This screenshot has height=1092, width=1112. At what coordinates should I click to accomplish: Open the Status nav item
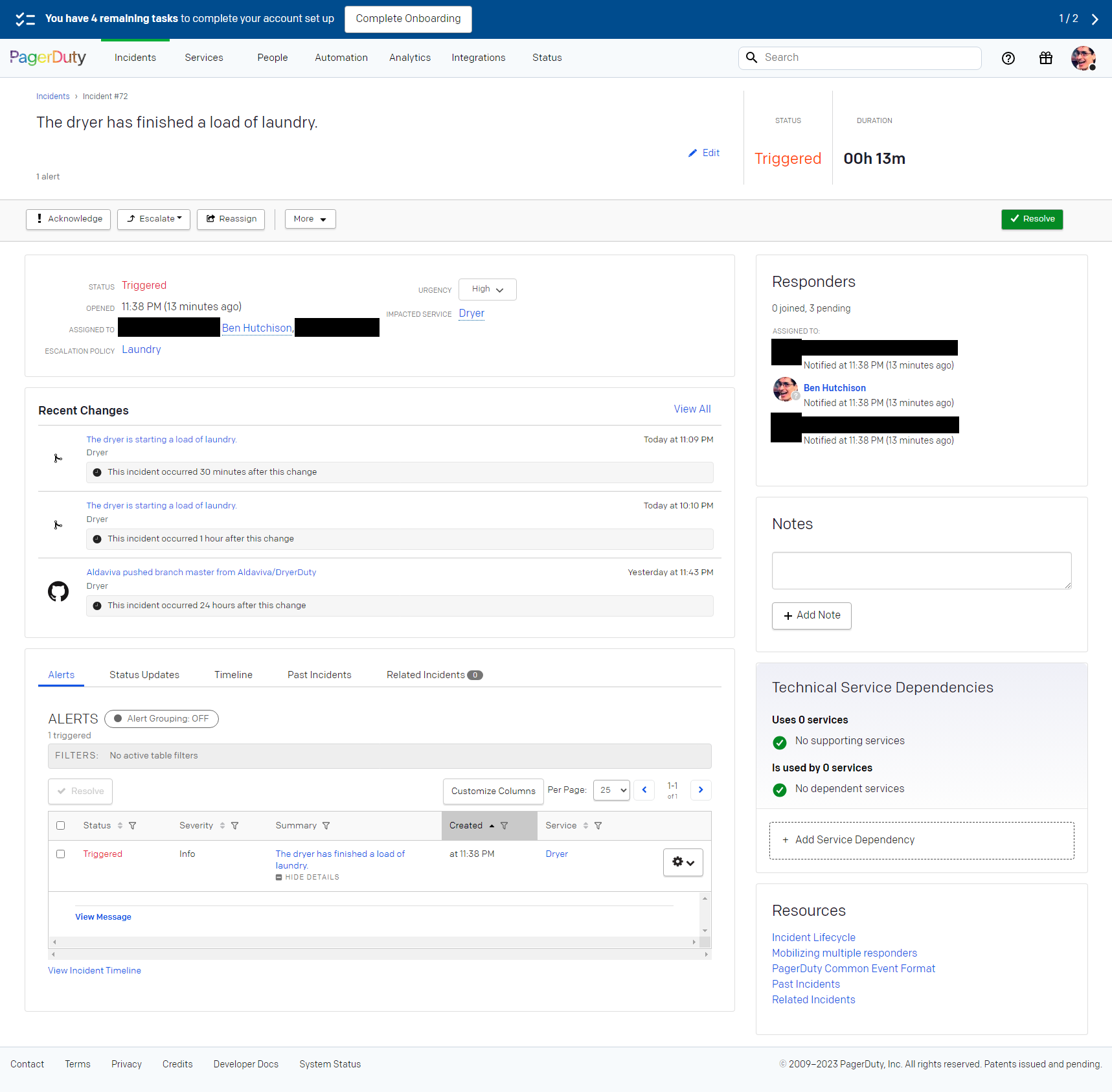coord(547,58)
